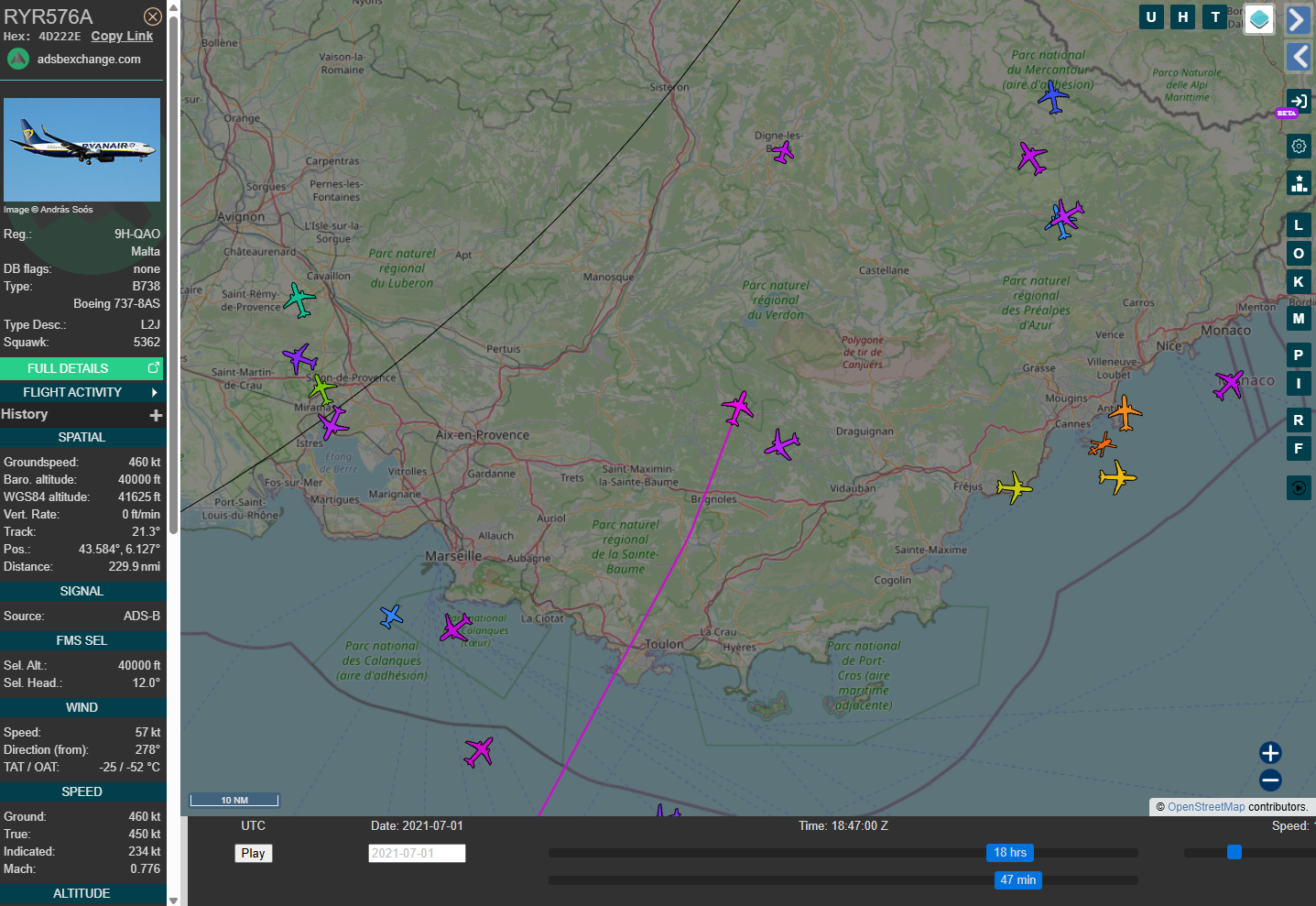Image resolution: width=1316 pixels, height=906 pixels.
Task: Collapse sidebar with right chevron button
Action: tap(1299, 19)
